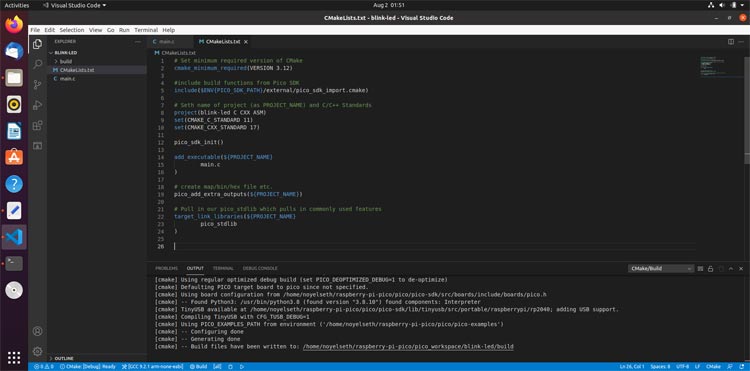750x371 pixels.
Task: Click the LF end-of-line indicator
Action: click(x=697, y=367)
